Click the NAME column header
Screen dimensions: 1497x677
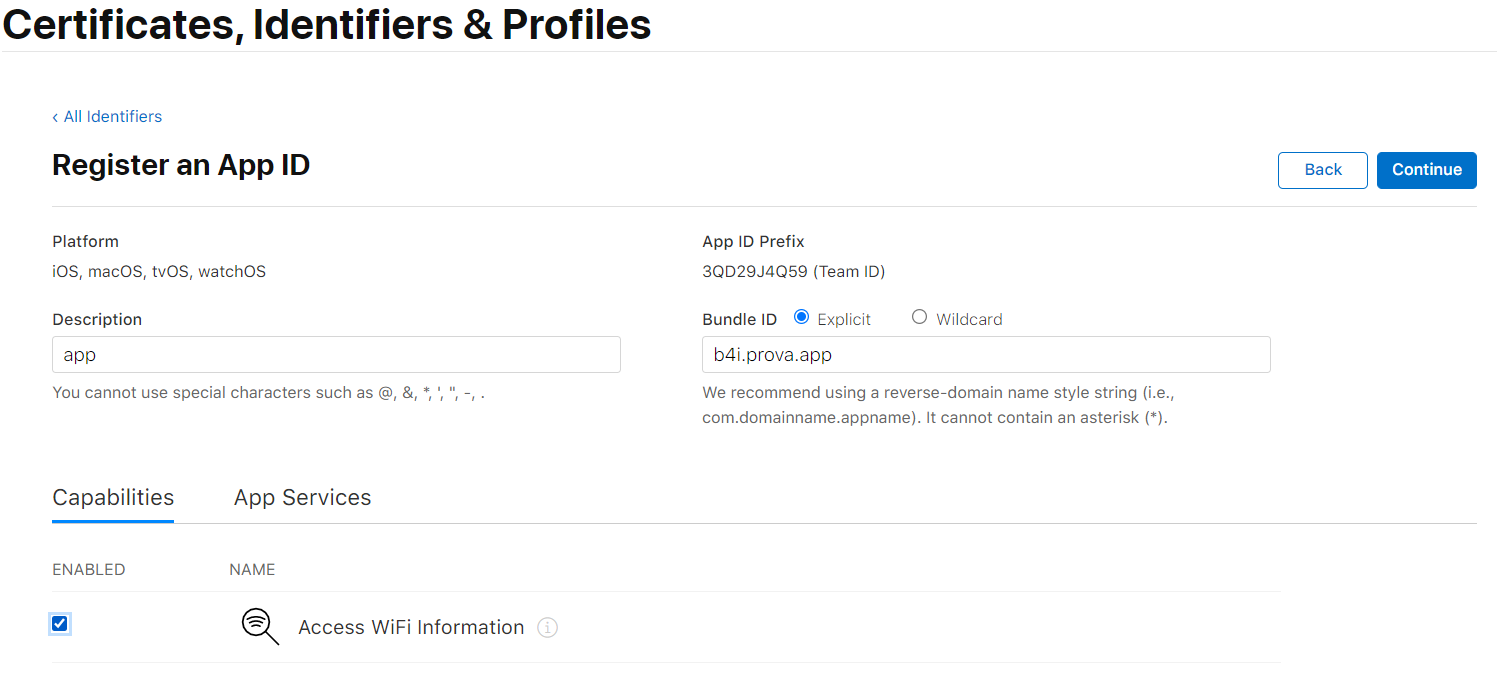pos(252,570)
